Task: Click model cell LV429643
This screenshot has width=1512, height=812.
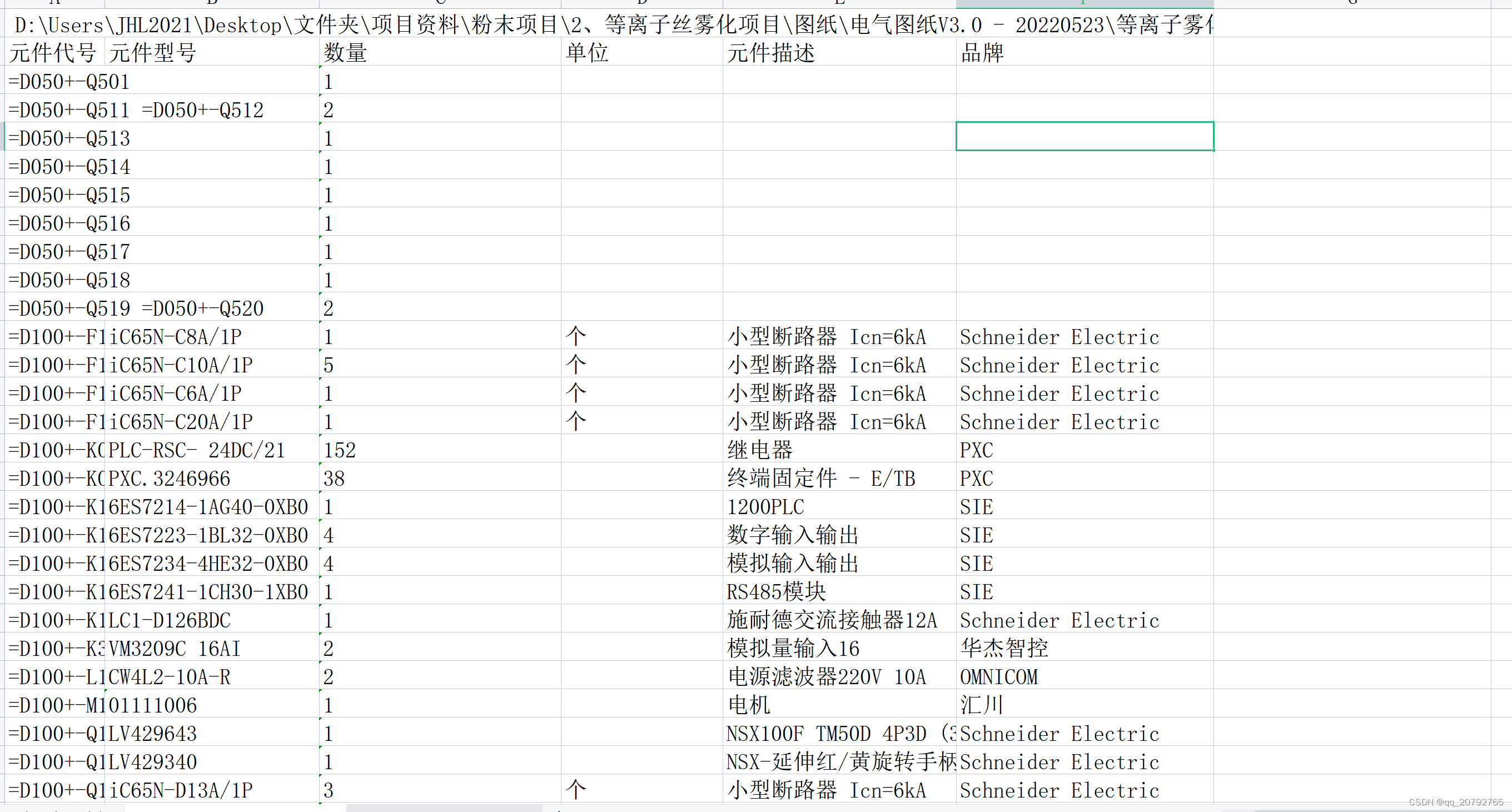Action: coord(212,731)
